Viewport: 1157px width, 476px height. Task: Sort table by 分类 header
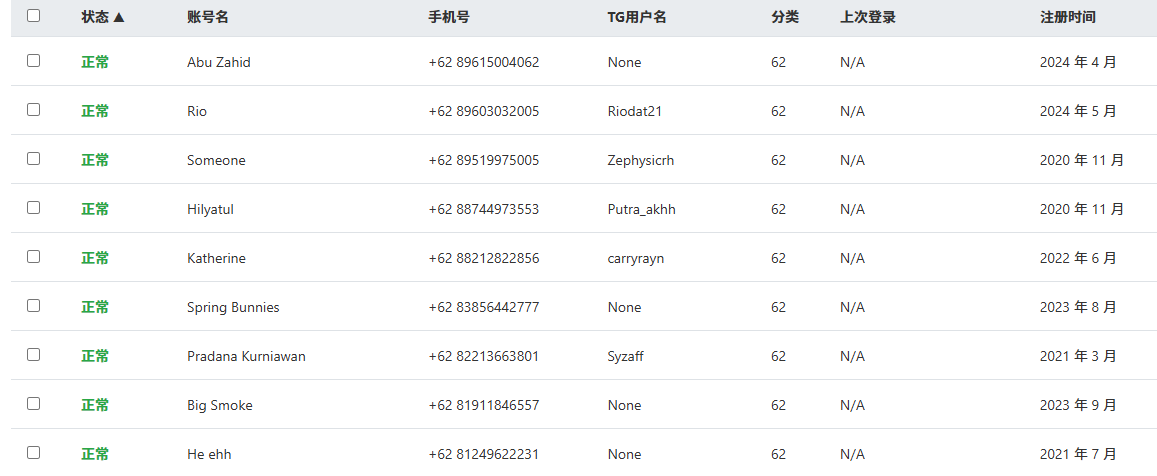tap(785, 17)
